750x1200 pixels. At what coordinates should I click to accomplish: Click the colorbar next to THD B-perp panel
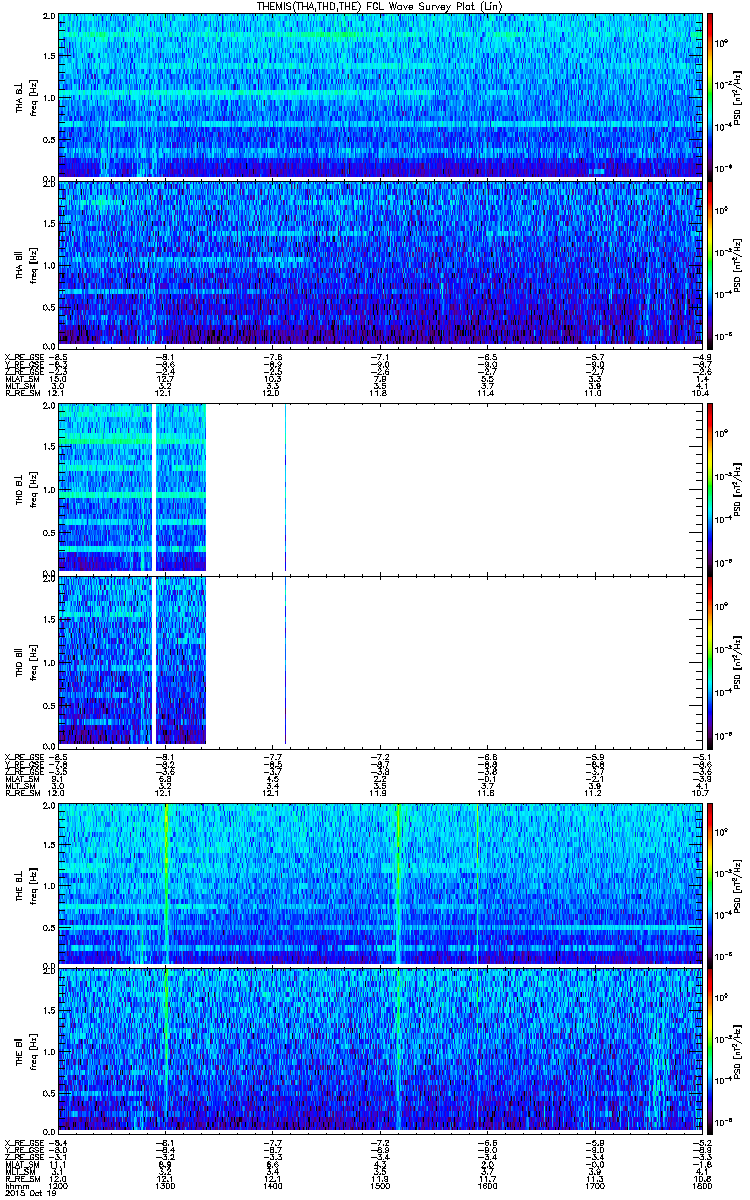tap(710, 487)
